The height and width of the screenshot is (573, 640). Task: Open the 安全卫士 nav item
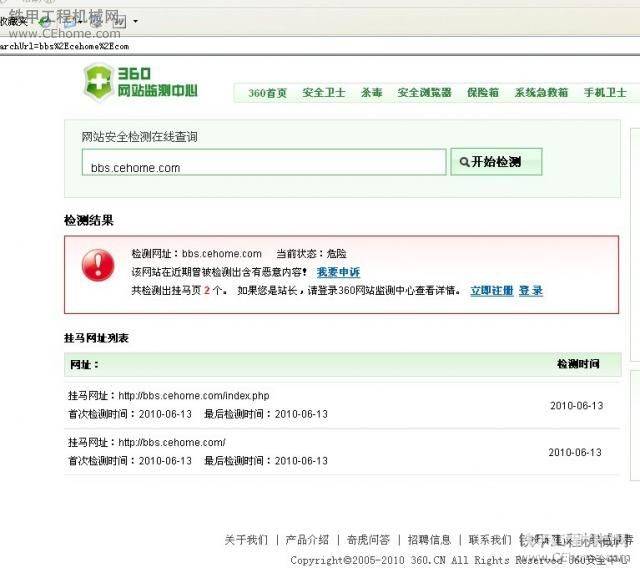(324, 93)
